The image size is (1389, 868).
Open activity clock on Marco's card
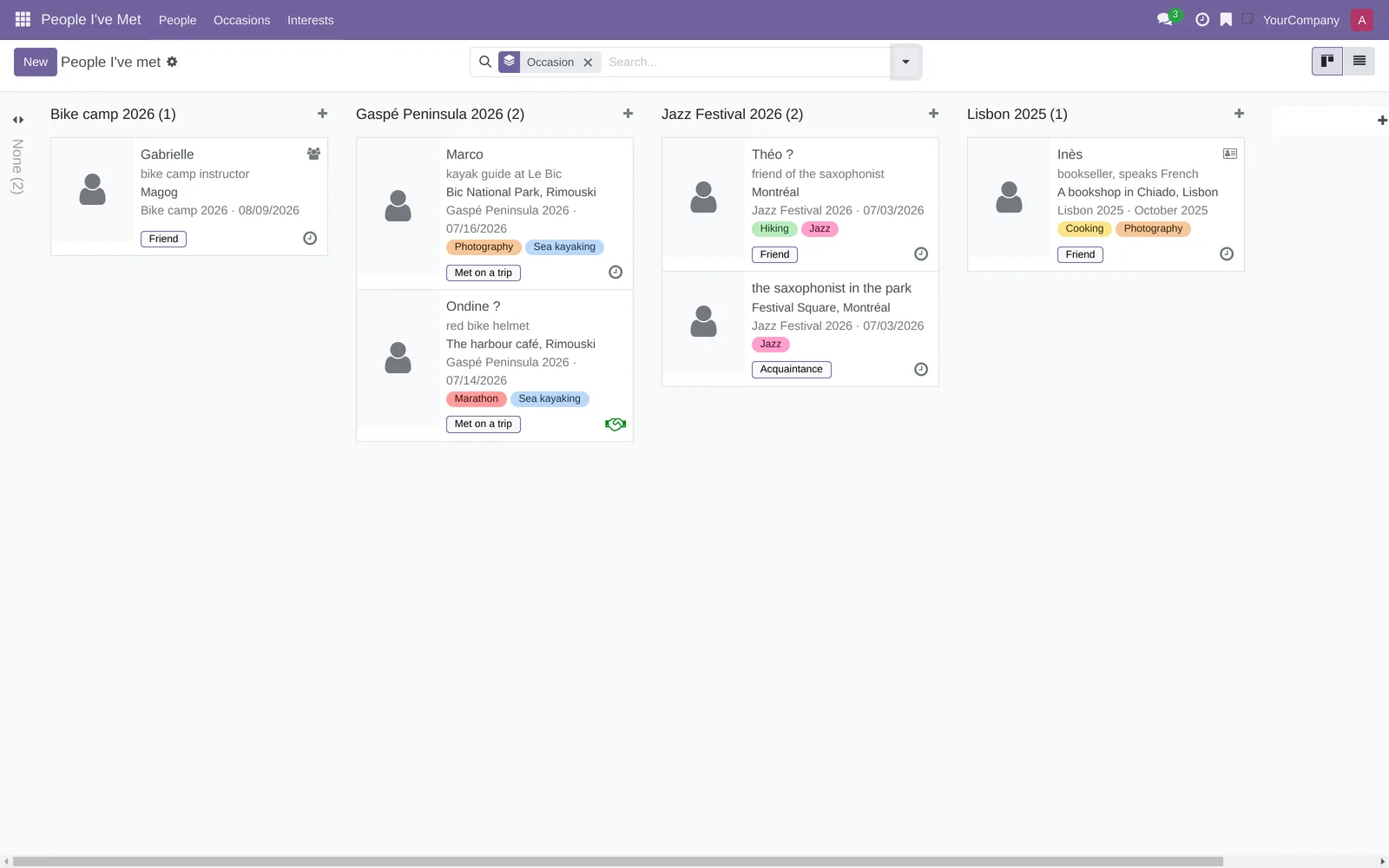(616, 273)
